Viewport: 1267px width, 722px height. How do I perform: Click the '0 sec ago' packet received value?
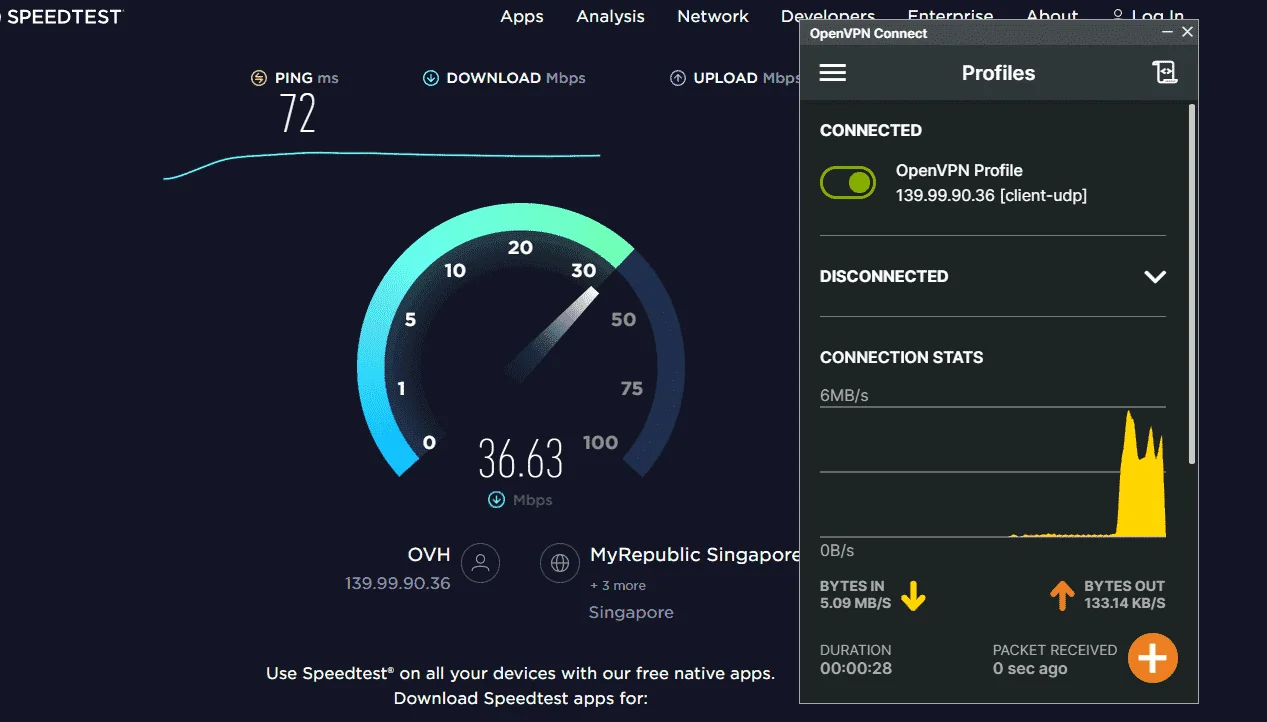pos(1030,669)
